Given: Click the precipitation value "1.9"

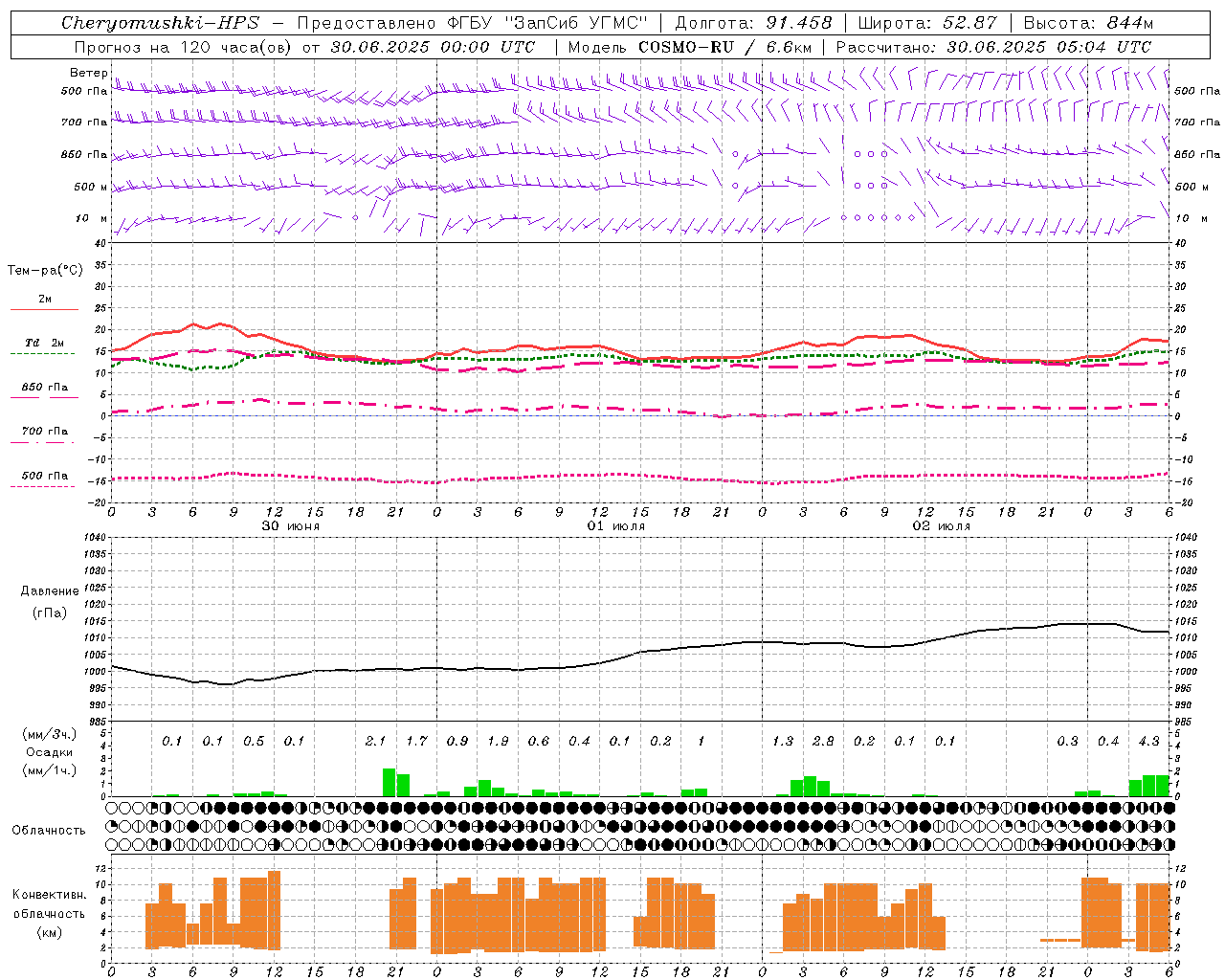Looking at the screenshot, I should point(498,741).
